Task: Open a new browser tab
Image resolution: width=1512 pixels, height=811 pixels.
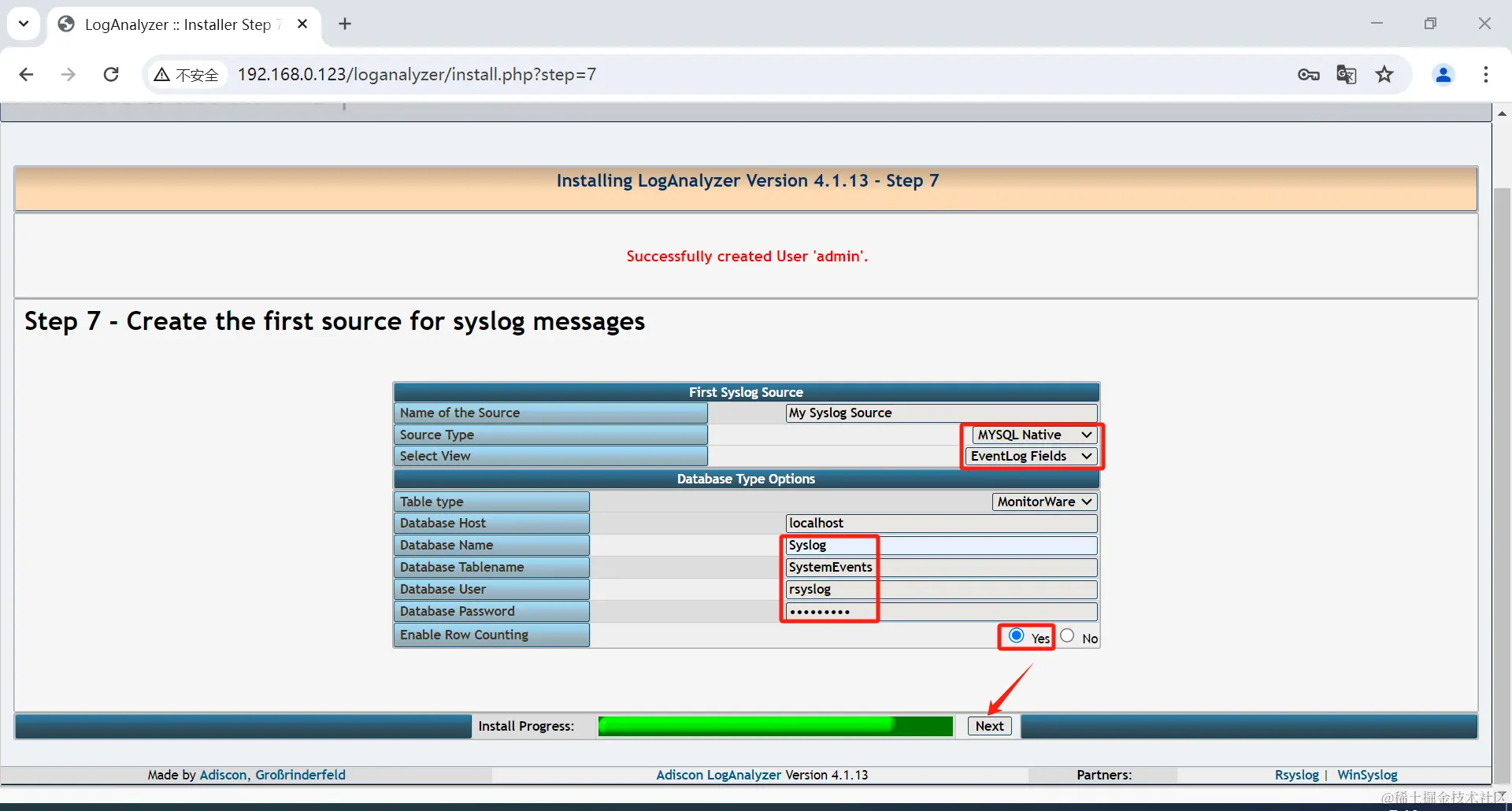Action: click(345, 24)
